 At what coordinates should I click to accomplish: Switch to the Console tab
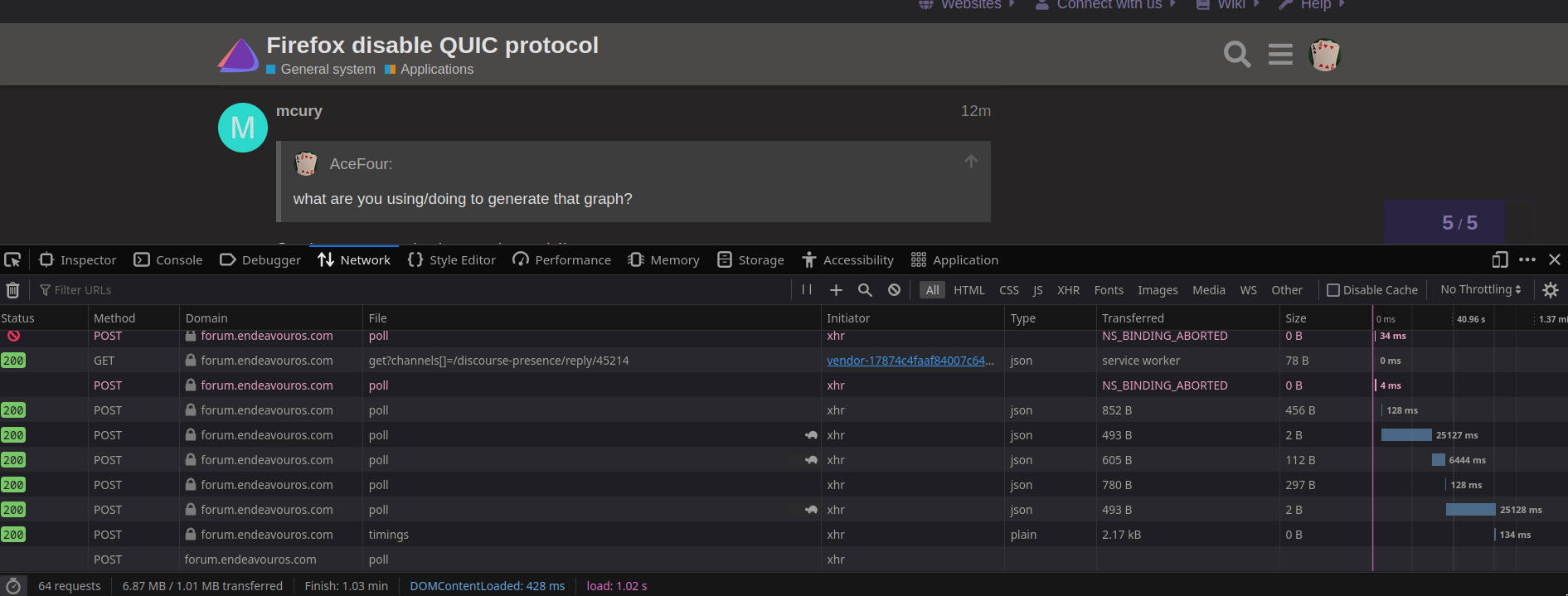[x=168, y=260]
